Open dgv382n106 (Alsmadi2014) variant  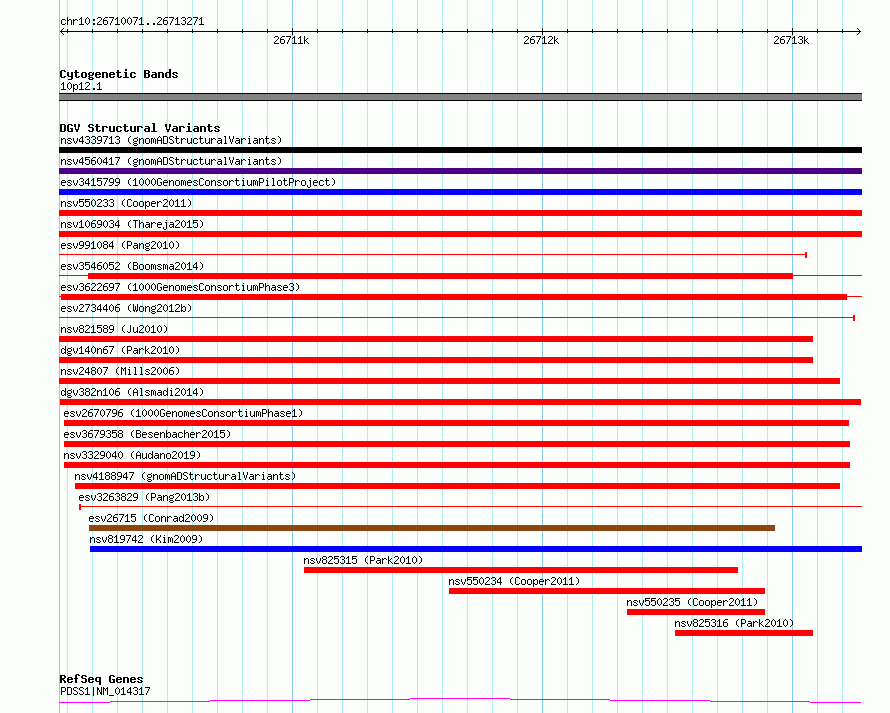tap(132, 392)
